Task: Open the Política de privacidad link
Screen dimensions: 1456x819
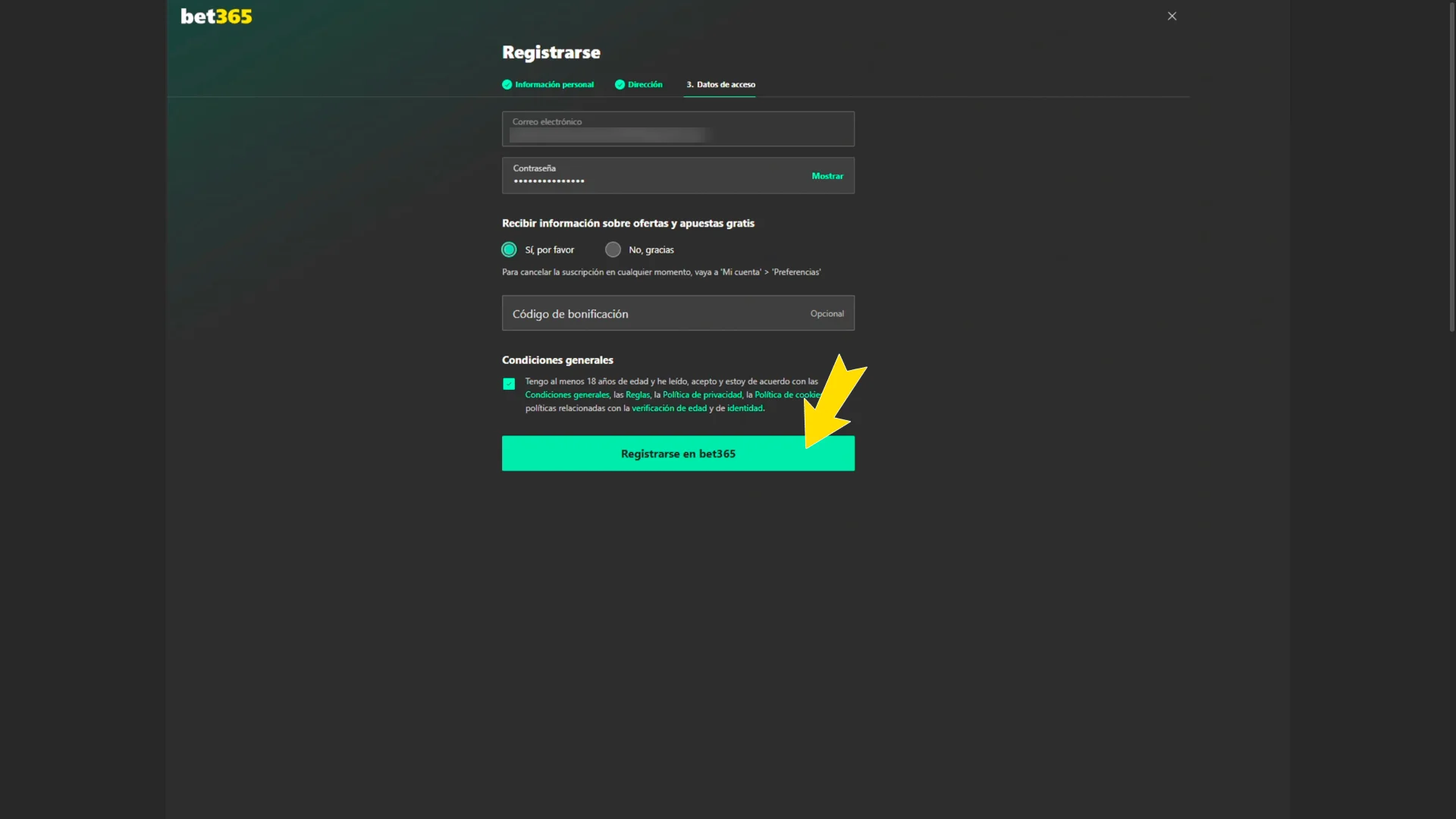Action: (702, 394)
